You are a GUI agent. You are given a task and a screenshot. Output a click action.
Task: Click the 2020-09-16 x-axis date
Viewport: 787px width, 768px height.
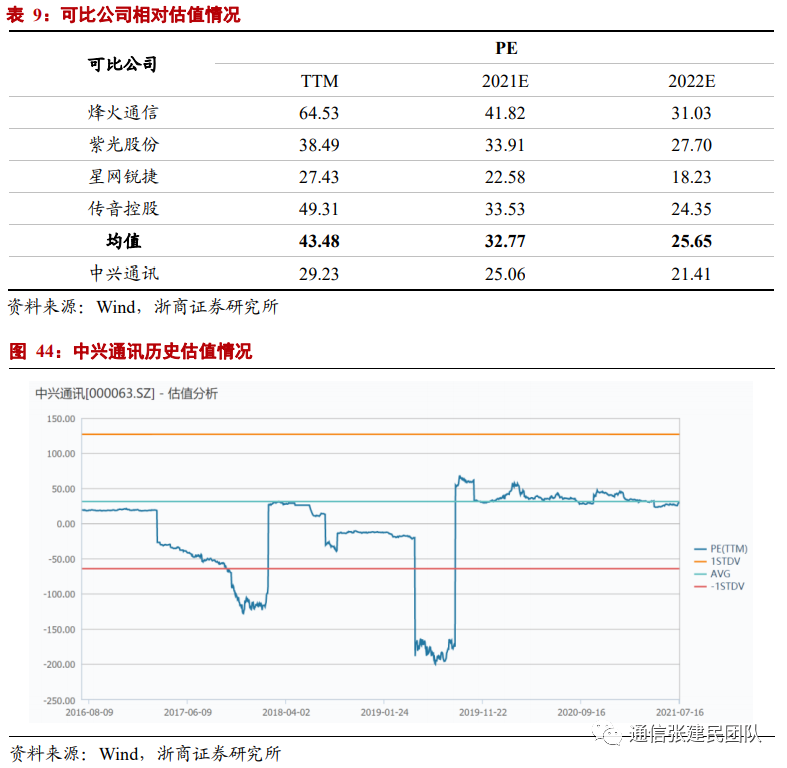[x=581, y=712]
